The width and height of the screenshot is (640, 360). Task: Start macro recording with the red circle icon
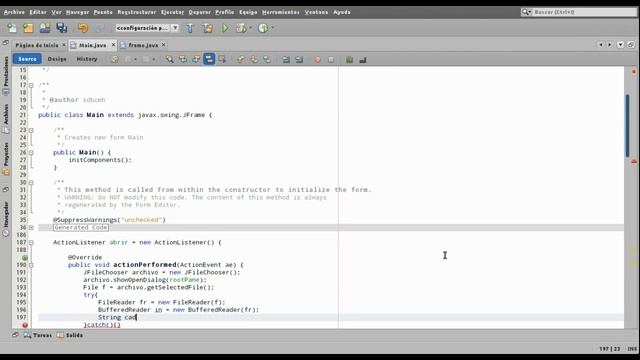pyautogui.click(x=317, y=60)
